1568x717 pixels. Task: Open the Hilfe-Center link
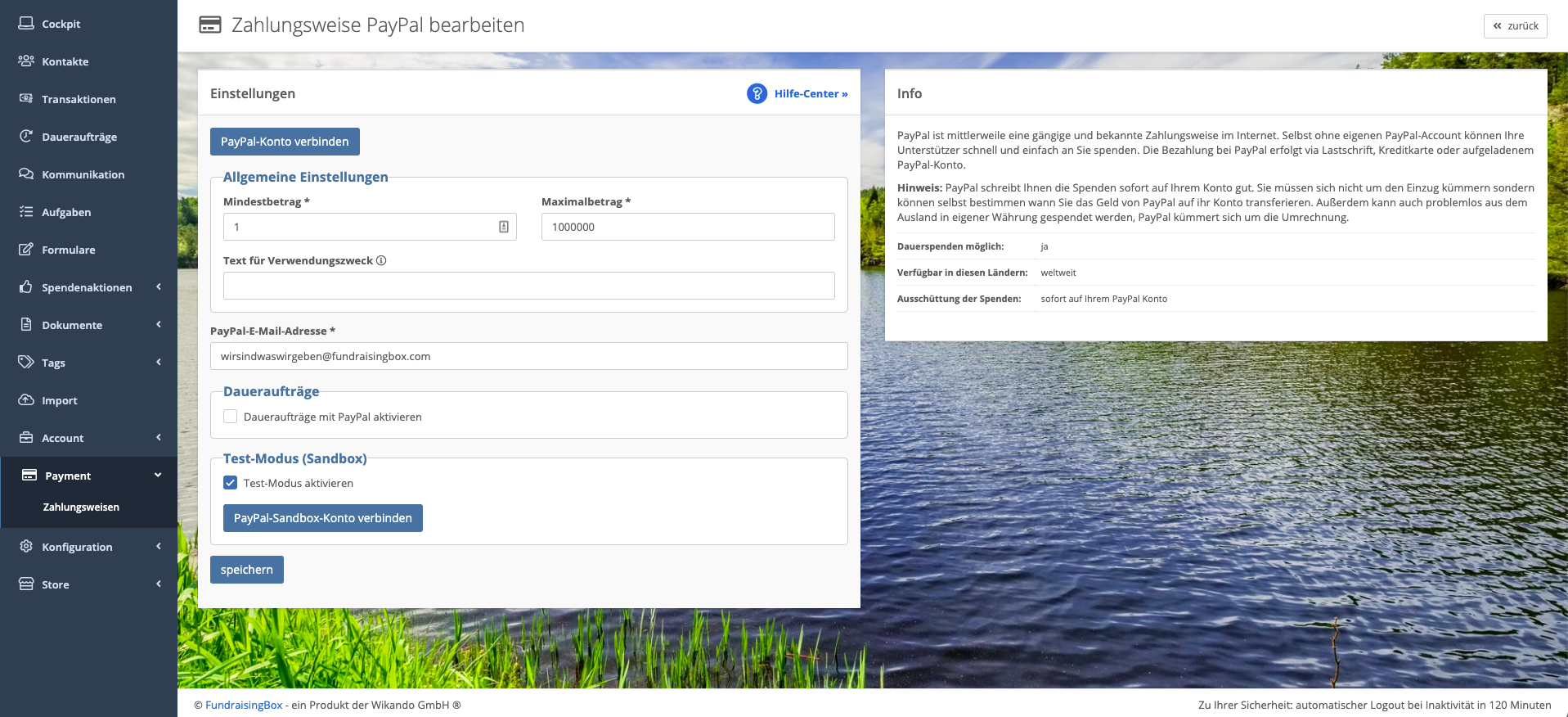click(811, 94)
